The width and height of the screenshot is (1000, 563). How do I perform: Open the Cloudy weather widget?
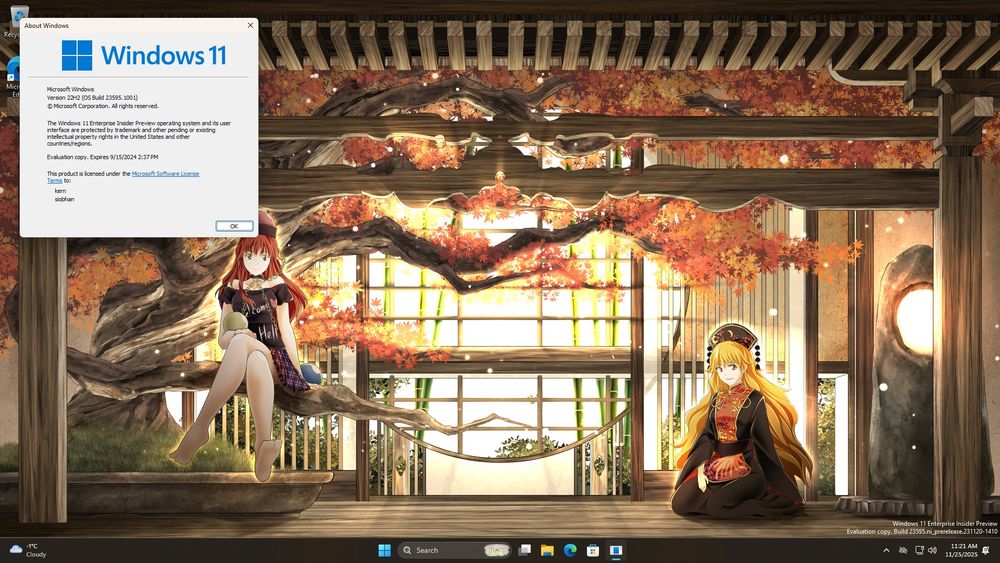tap(28, 550)
